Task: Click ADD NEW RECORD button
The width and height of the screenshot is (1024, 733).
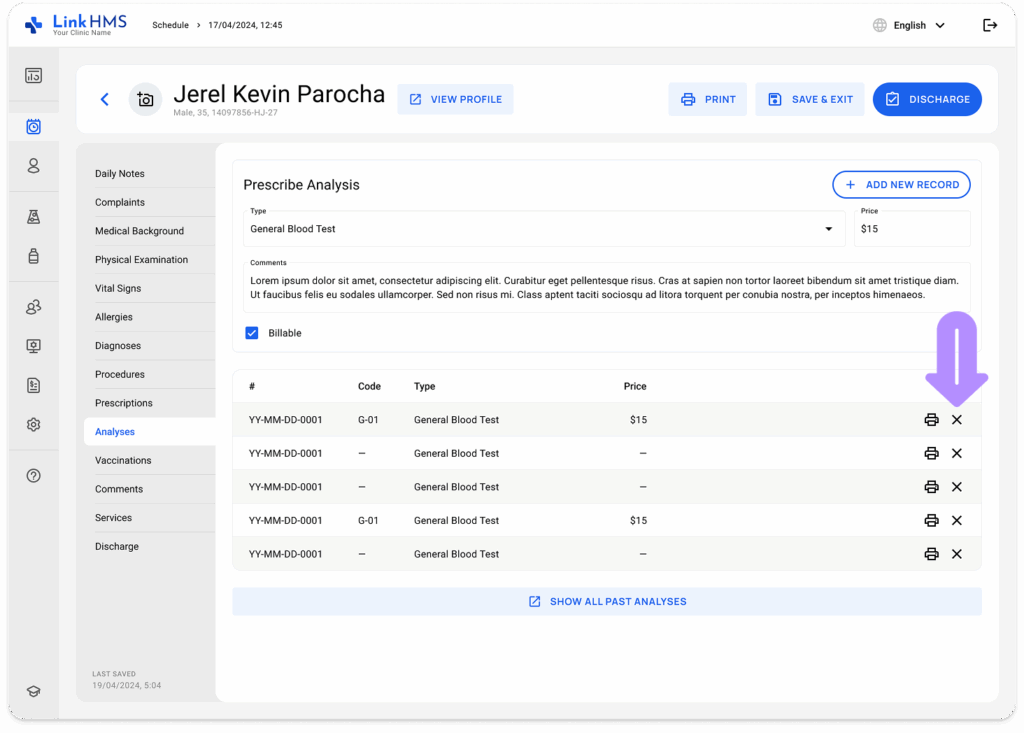Action: pyautogui.click(x=901, y=185)
